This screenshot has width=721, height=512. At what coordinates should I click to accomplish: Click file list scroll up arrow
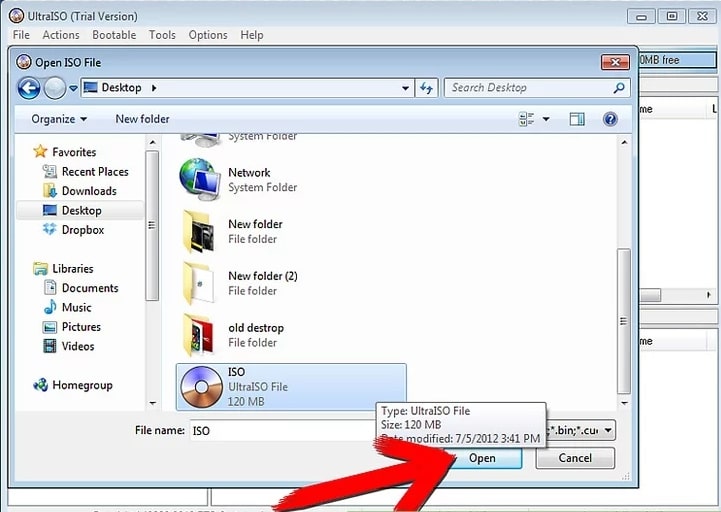(624, 143)
